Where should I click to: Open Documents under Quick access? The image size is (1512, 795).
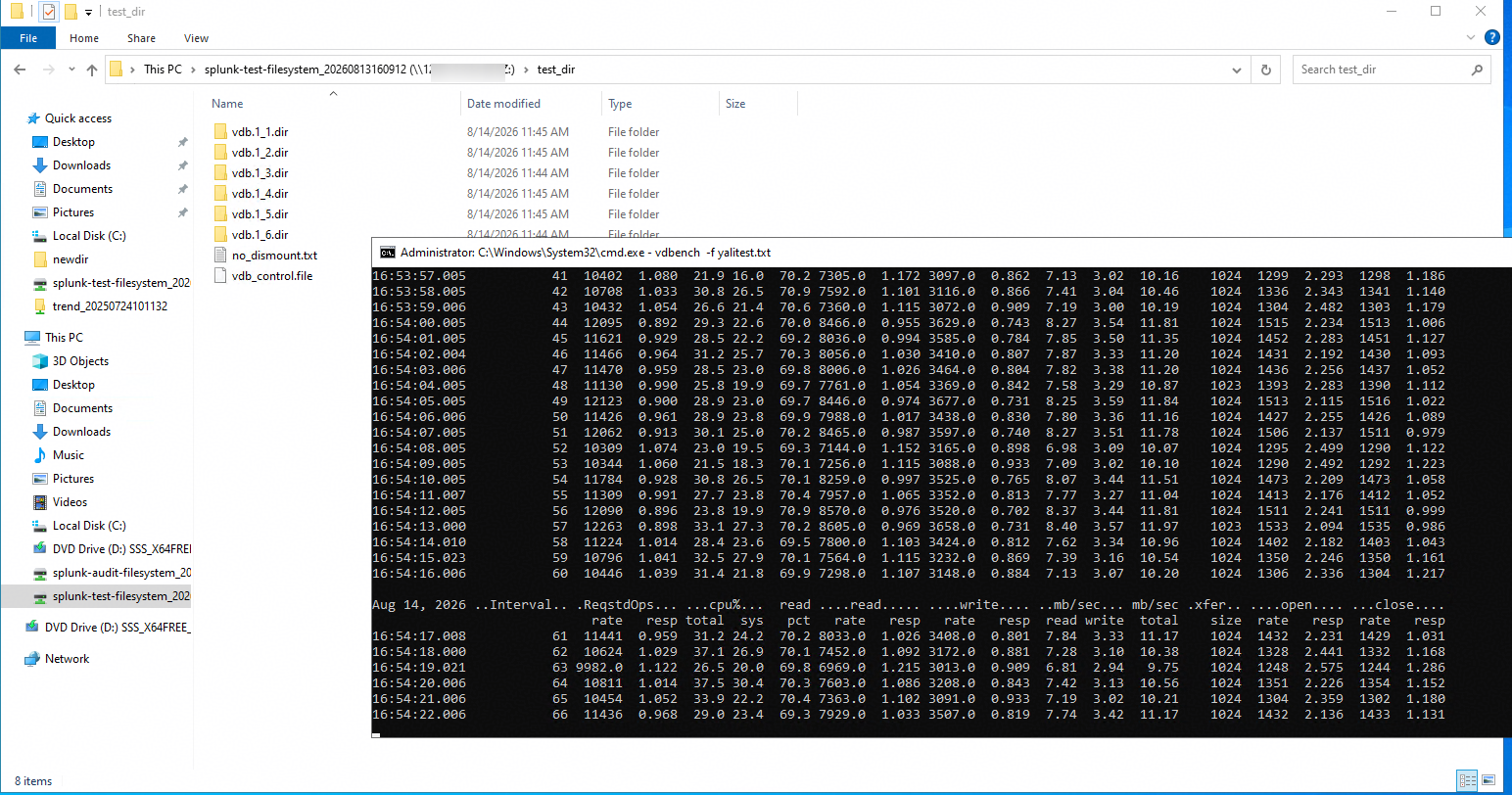(82, 189)
